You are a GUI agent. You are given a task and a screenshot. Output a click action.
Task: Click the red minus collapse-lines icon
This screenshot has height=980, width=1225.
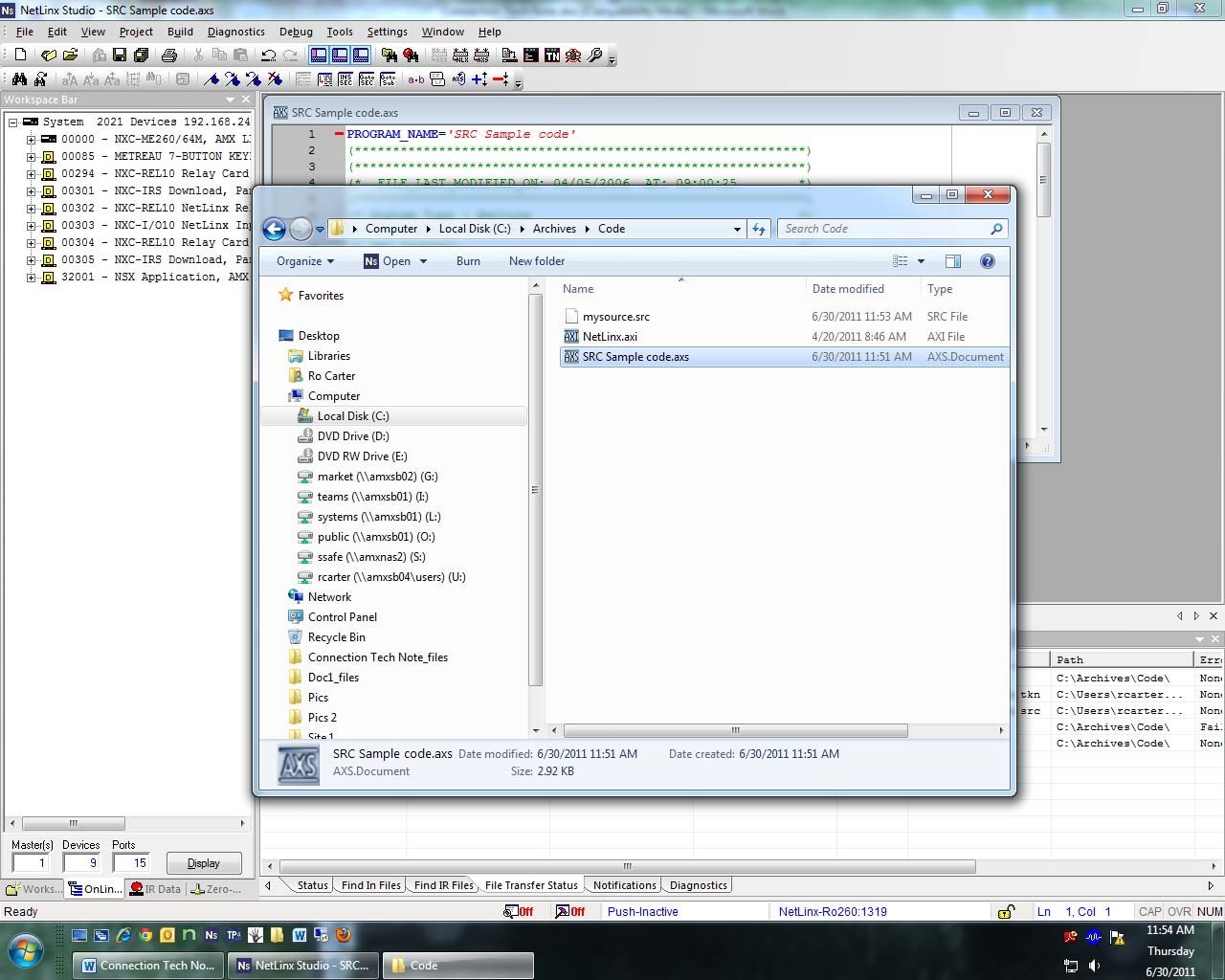point(501,79)
